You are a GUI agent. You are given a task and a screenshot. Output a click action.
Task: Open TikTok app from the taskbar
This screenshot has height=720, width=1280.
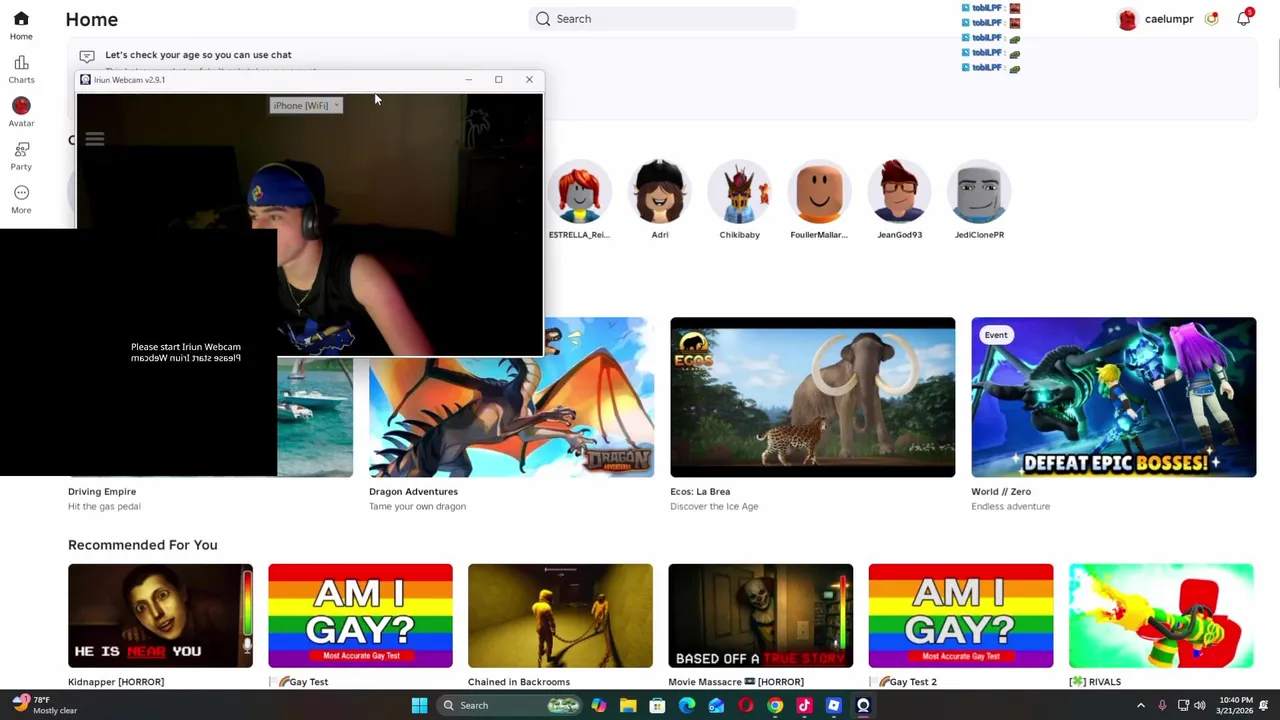coord(804,705)
